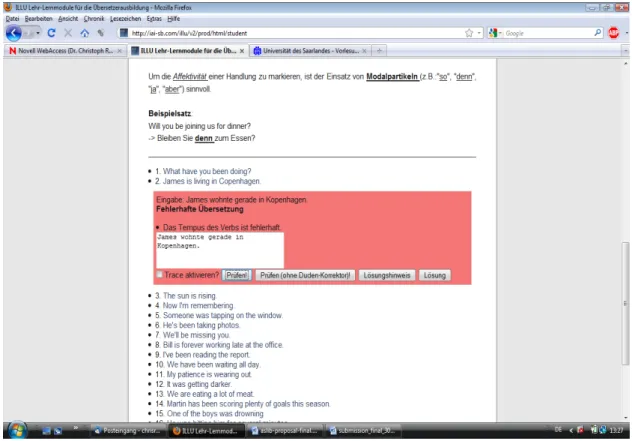Click the Stop loading X icon
Screen dimensions: 632x441
(68, 33)
